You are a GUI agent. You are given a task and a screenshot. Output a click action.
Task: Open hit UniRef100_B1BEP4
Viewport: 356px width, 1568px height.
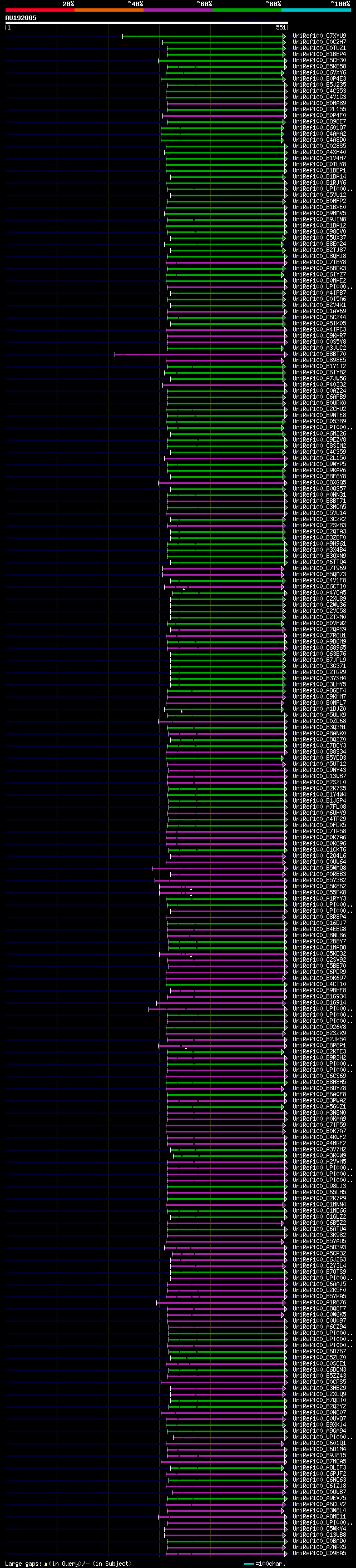[x=319, y=54]
